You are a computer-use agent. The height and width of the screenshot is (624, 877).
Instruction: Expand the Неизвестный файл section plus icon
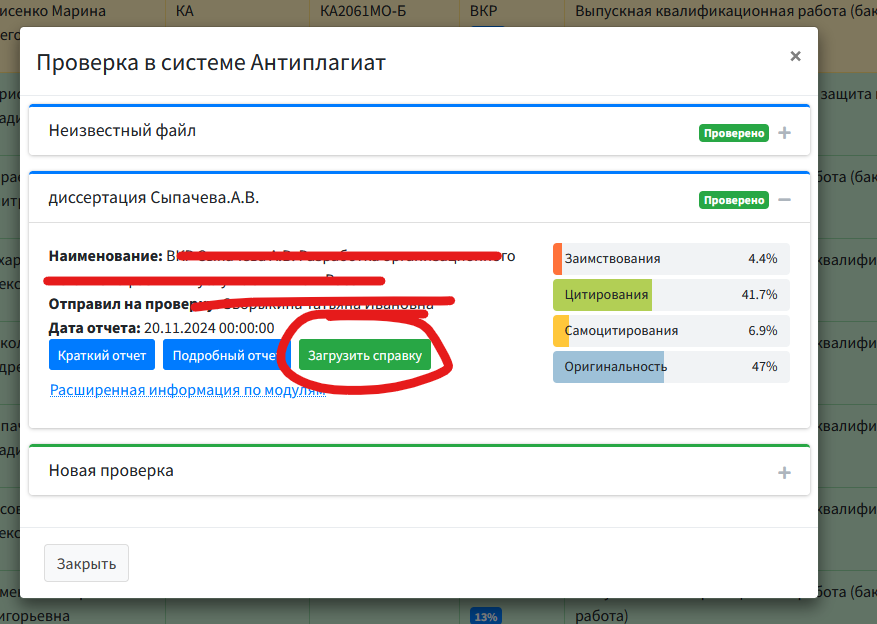(784, 133)
